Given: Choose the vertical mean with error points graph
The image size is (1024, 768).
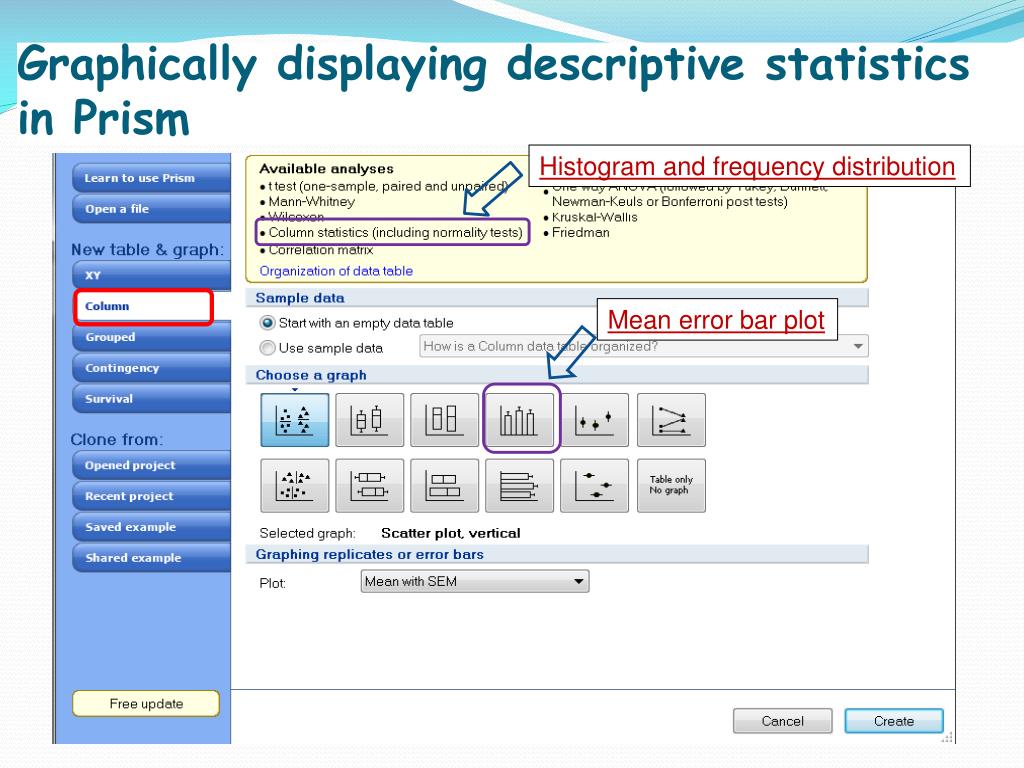Looking at the screenshot, I should click(x=595, y=420).
